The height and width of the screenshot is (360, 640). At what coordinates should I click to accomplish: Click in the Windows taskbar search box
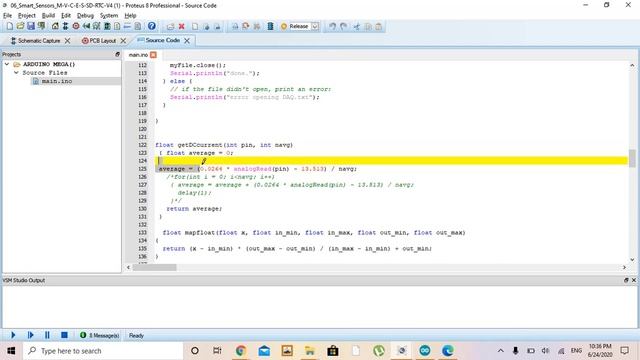pyautogui.click(x=103, y=351)
